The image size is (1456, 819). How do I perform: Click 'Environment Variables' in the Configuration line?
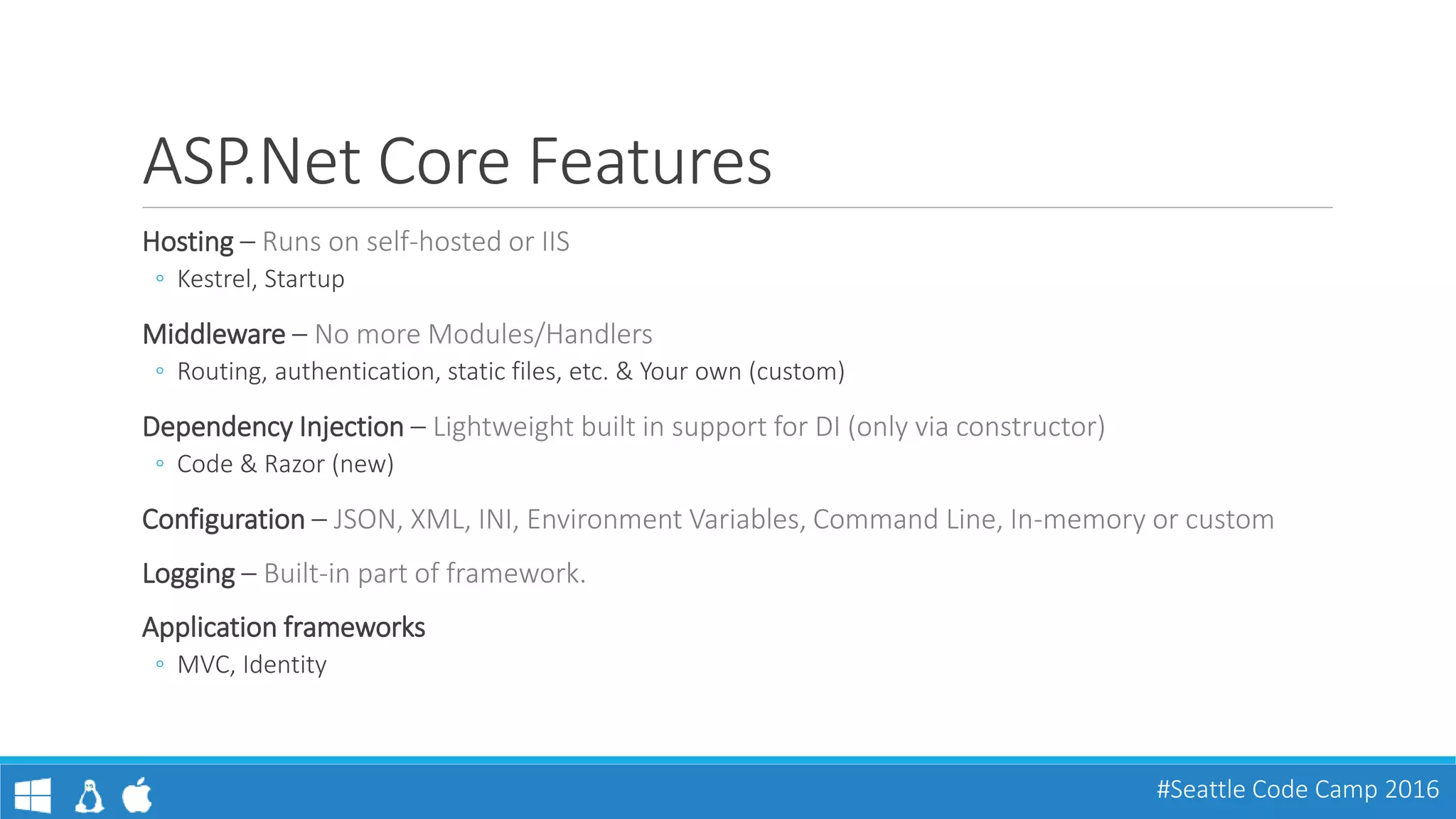tap(665, 520)
